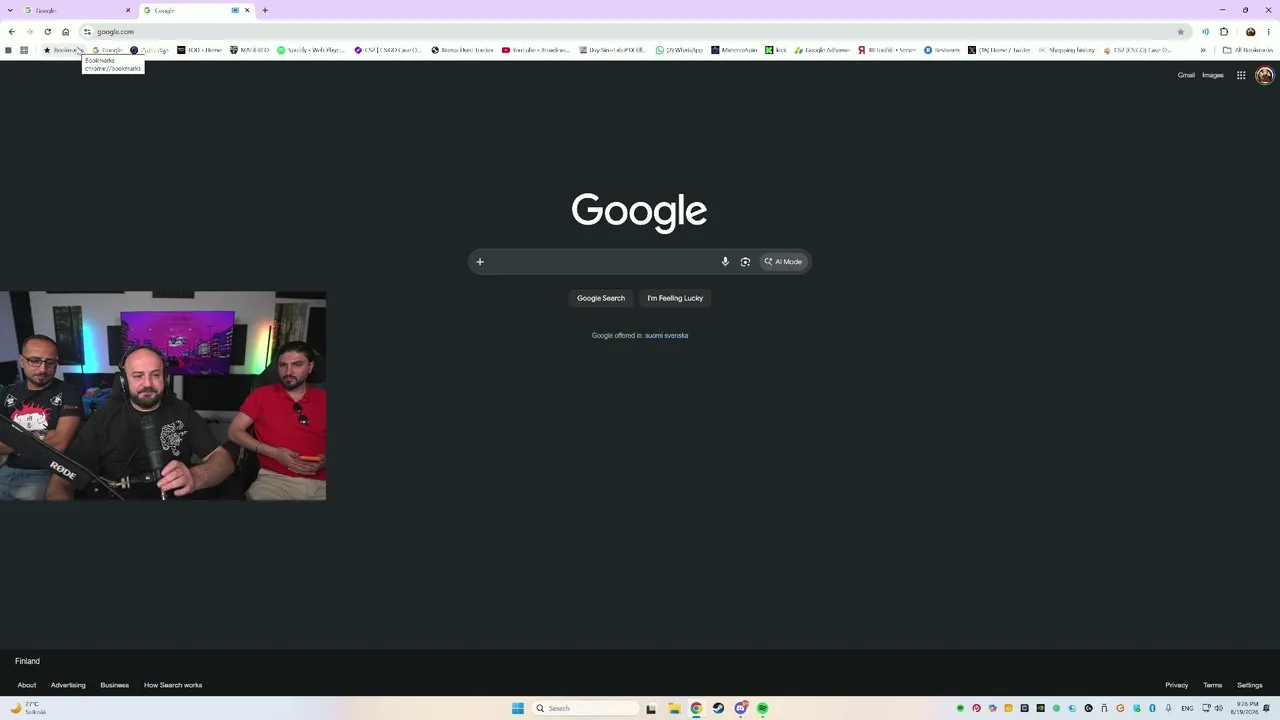1280x720 pixels.
Task: Switch Google language to svenska
Action: tap(677, 336)
